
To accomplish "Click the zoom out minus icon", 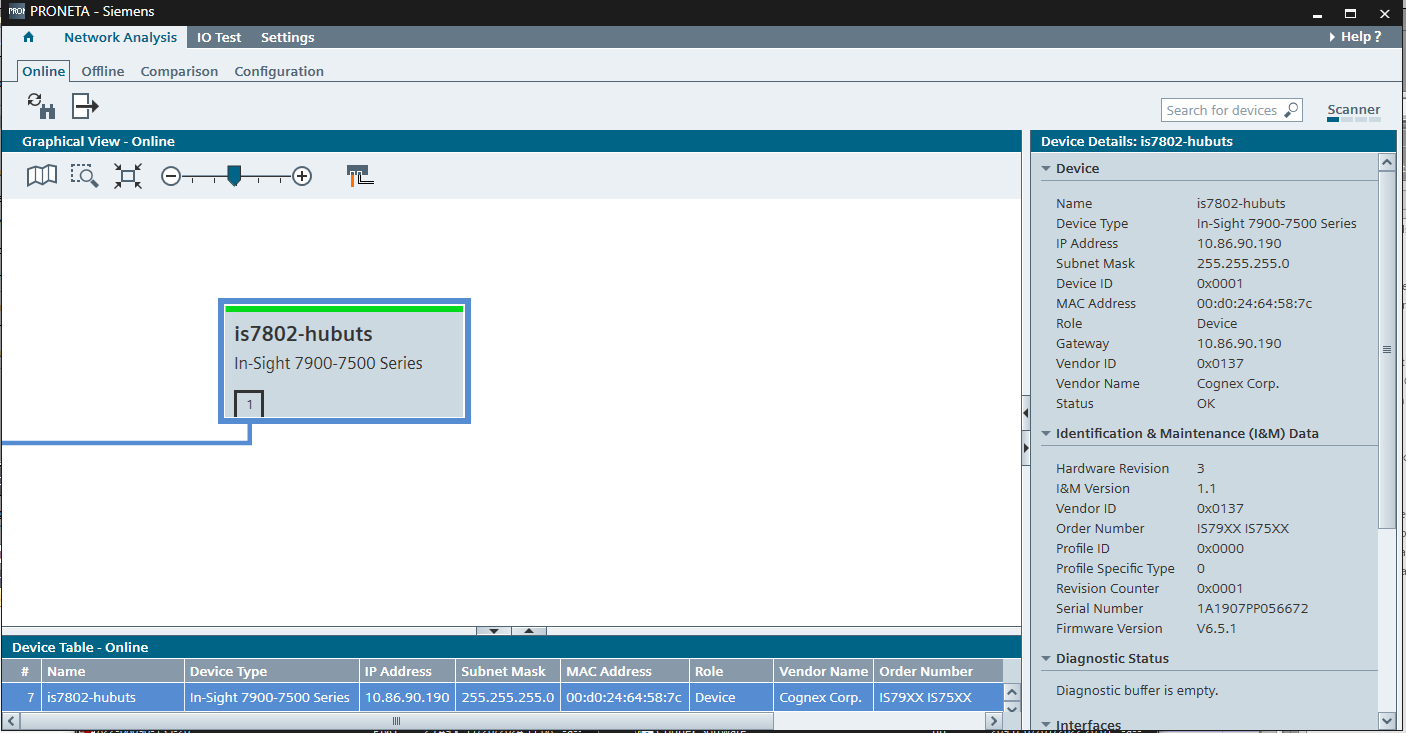I will pyautogui.click(x=170, y=175).
